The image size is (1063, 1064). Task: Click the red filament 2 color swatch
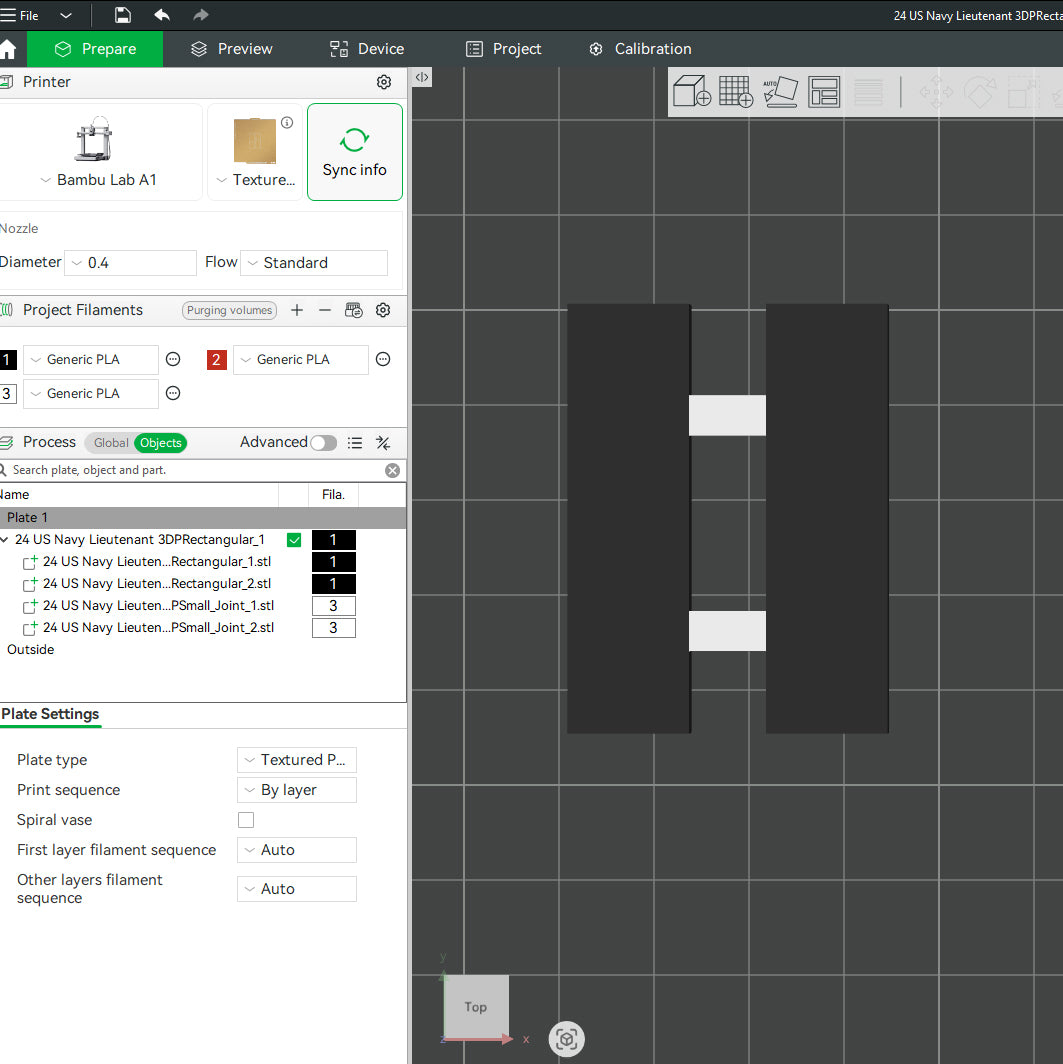pyautogui.click(x=216, y=360)
